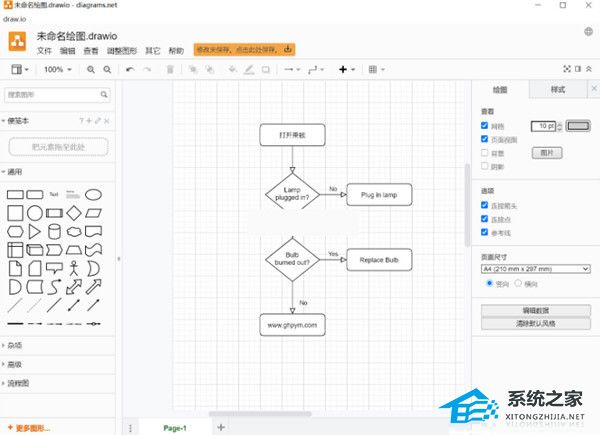Click the zoom in magnifier icon
This screenshot has height=435, width=600.
pos(91,70)
